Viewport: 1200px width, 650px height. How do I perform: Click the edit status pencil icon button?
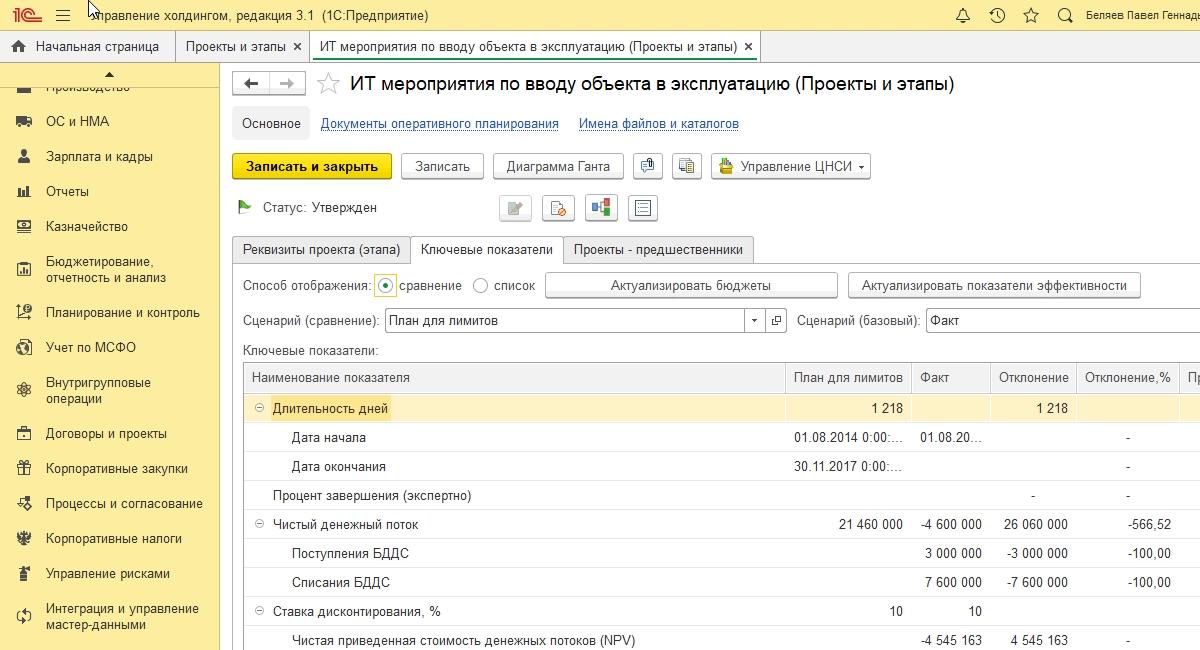pos(515,208)
